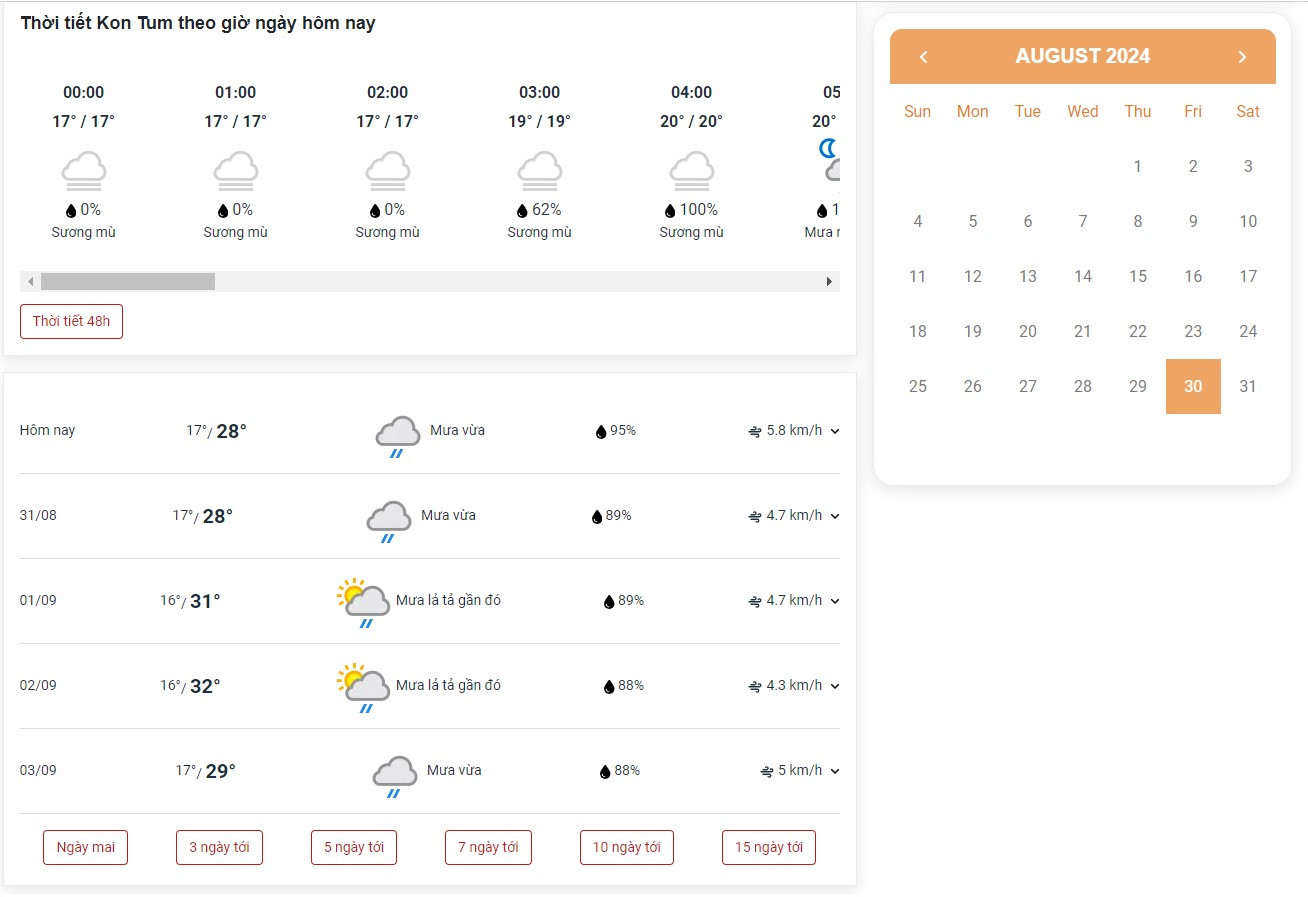The height and width of the screenshot is (897, 1308).
Task: Select August 15 in the calendar
Action: coord(1138,276)
